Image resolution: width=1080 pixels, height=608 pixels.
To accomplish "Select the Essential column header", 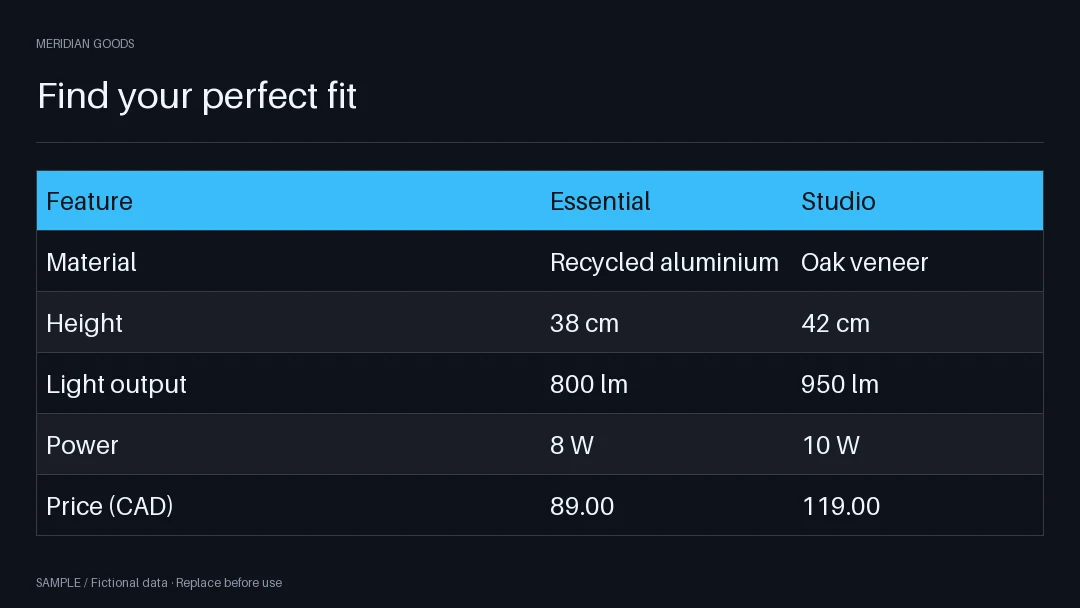I will tap(600, 201).
